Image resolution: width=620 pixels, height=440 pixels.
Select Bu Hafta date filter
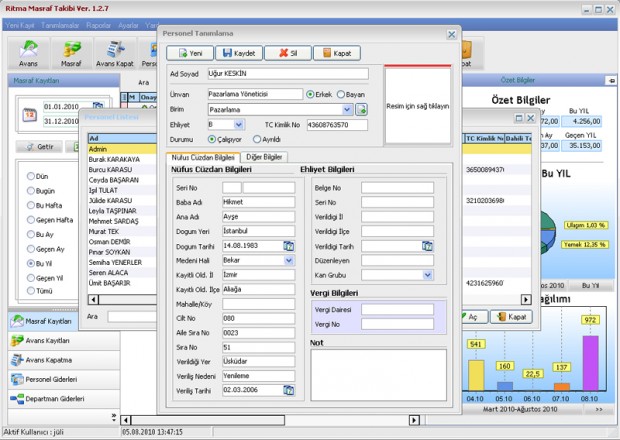click(30, 205)
